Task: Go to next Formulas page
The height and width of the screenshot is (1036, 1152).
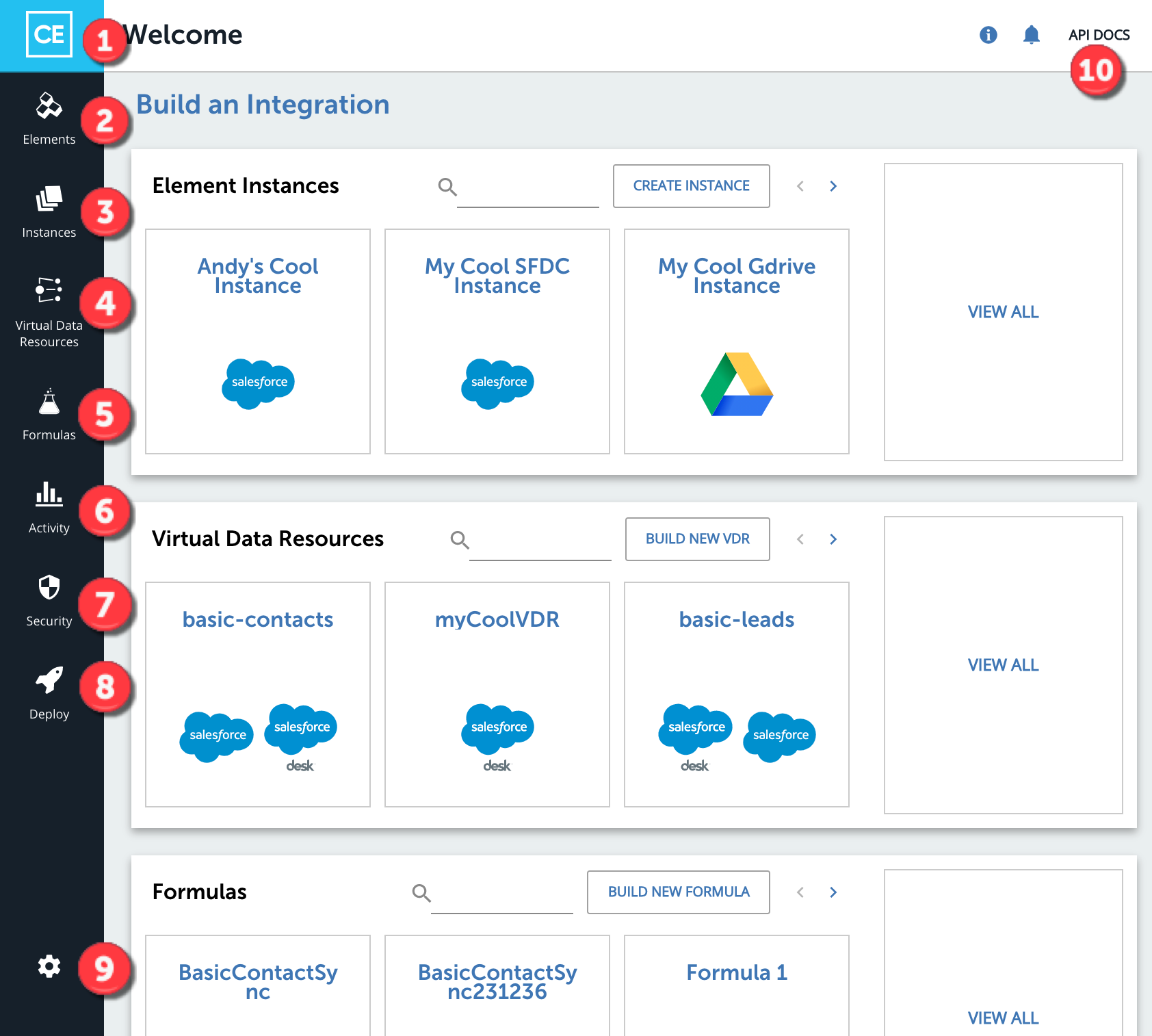Action: pos(833,892)
